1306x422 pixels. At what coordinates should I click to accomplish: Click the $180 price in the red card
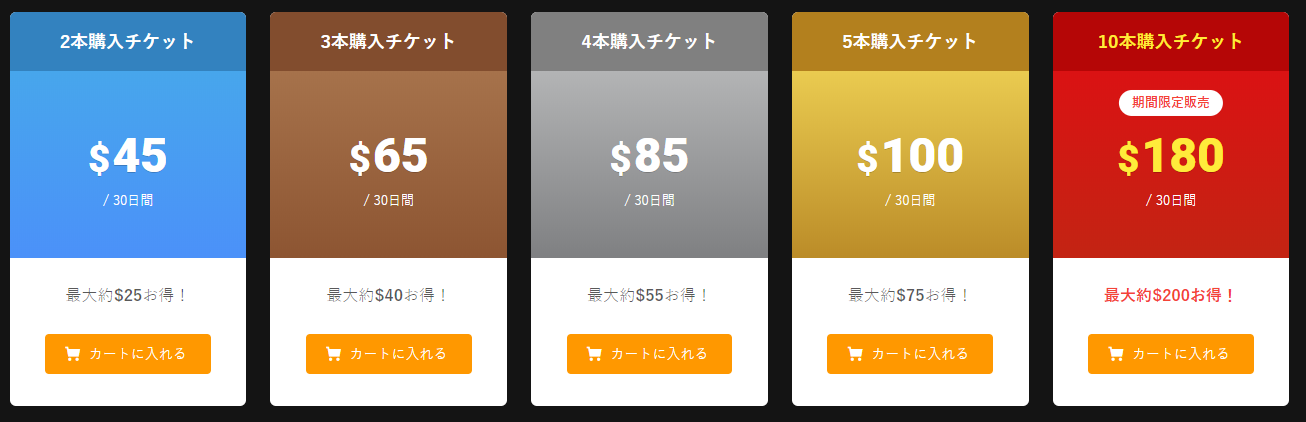(x=1171, y=156)
